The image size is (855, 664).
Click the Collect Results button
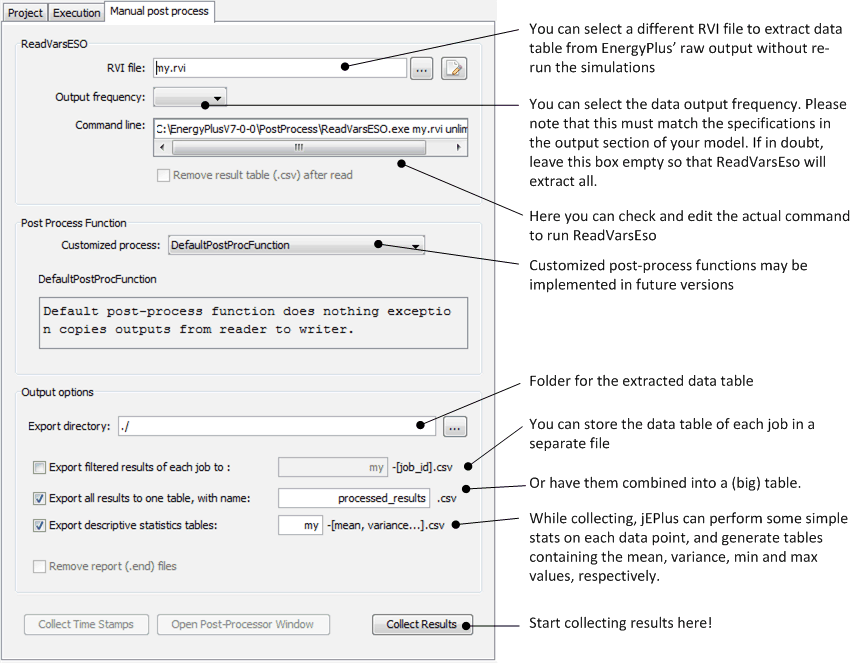click(x=422, y=625)
